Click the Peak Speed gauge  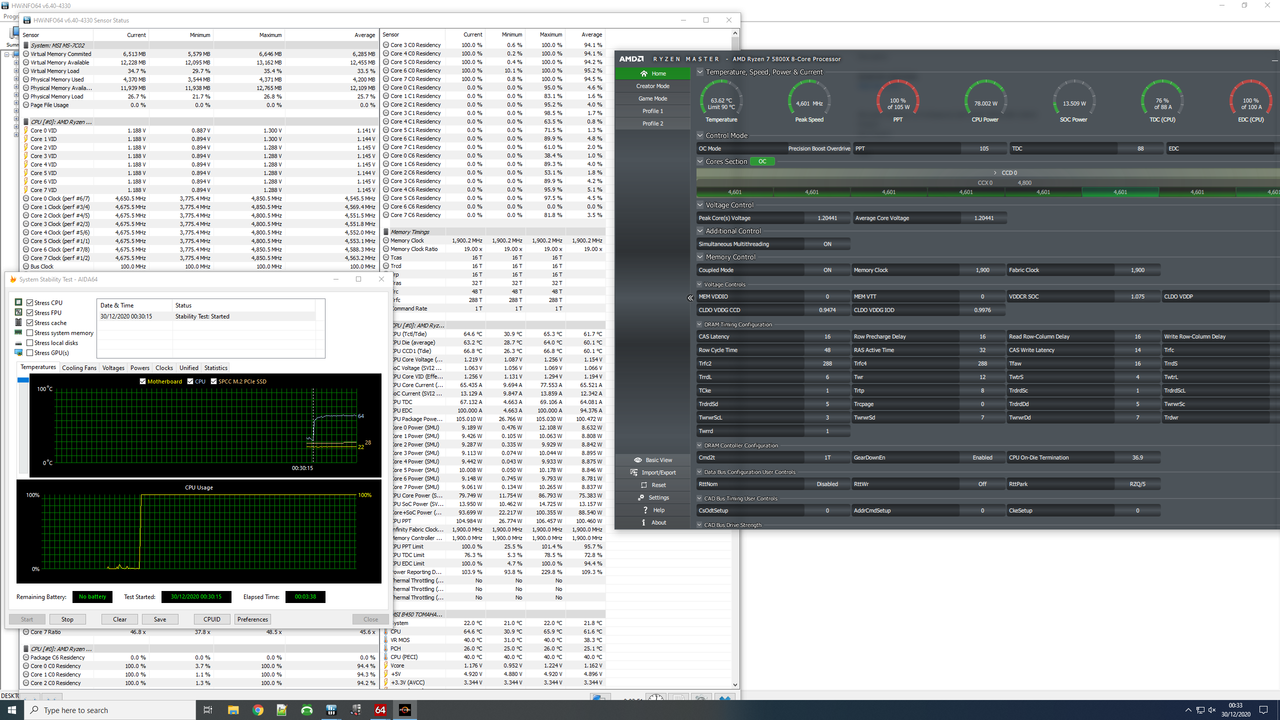(809, 103)
